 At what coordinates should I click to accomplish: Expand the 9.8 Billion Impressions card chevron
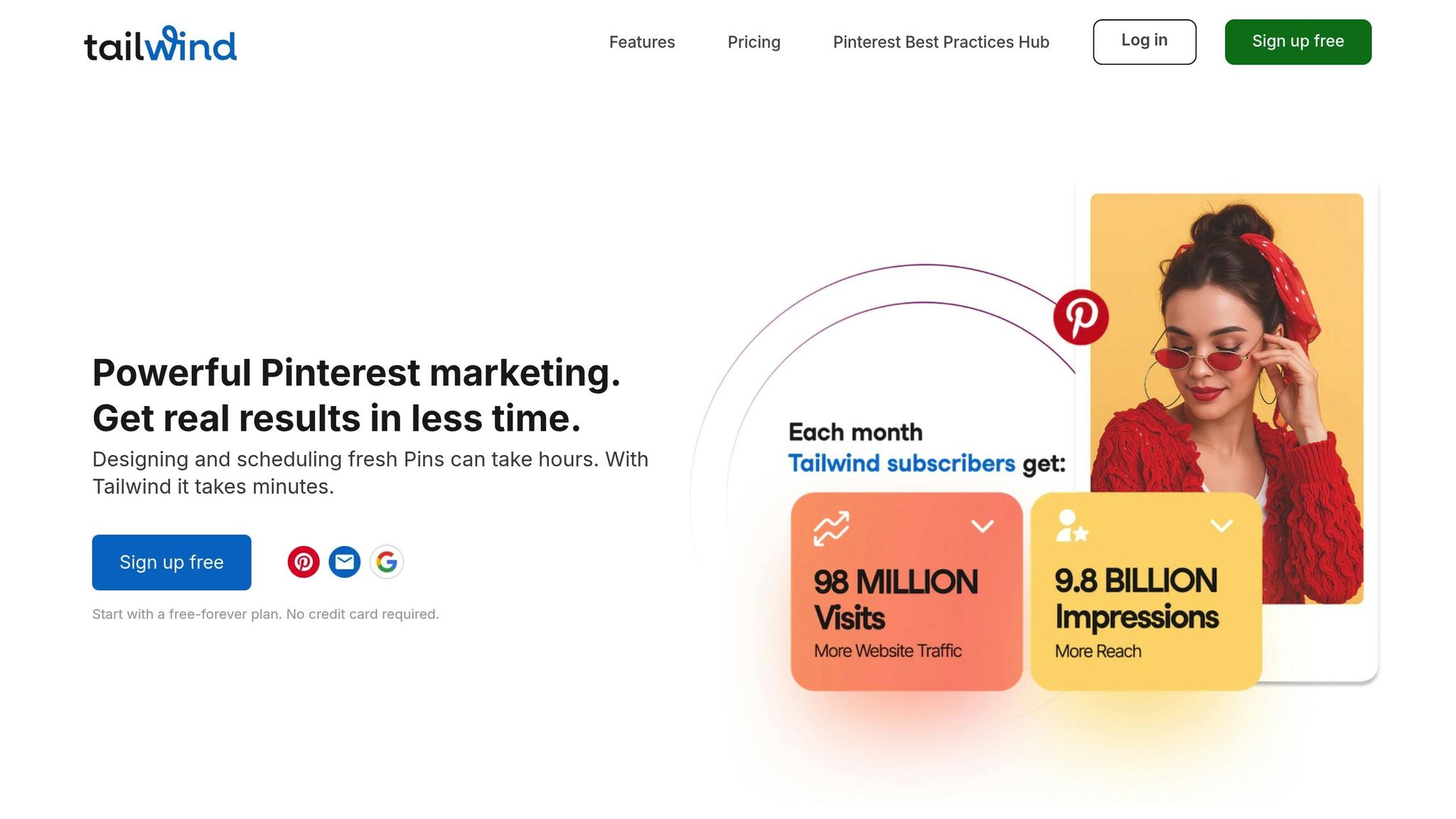coord(1221,526)
